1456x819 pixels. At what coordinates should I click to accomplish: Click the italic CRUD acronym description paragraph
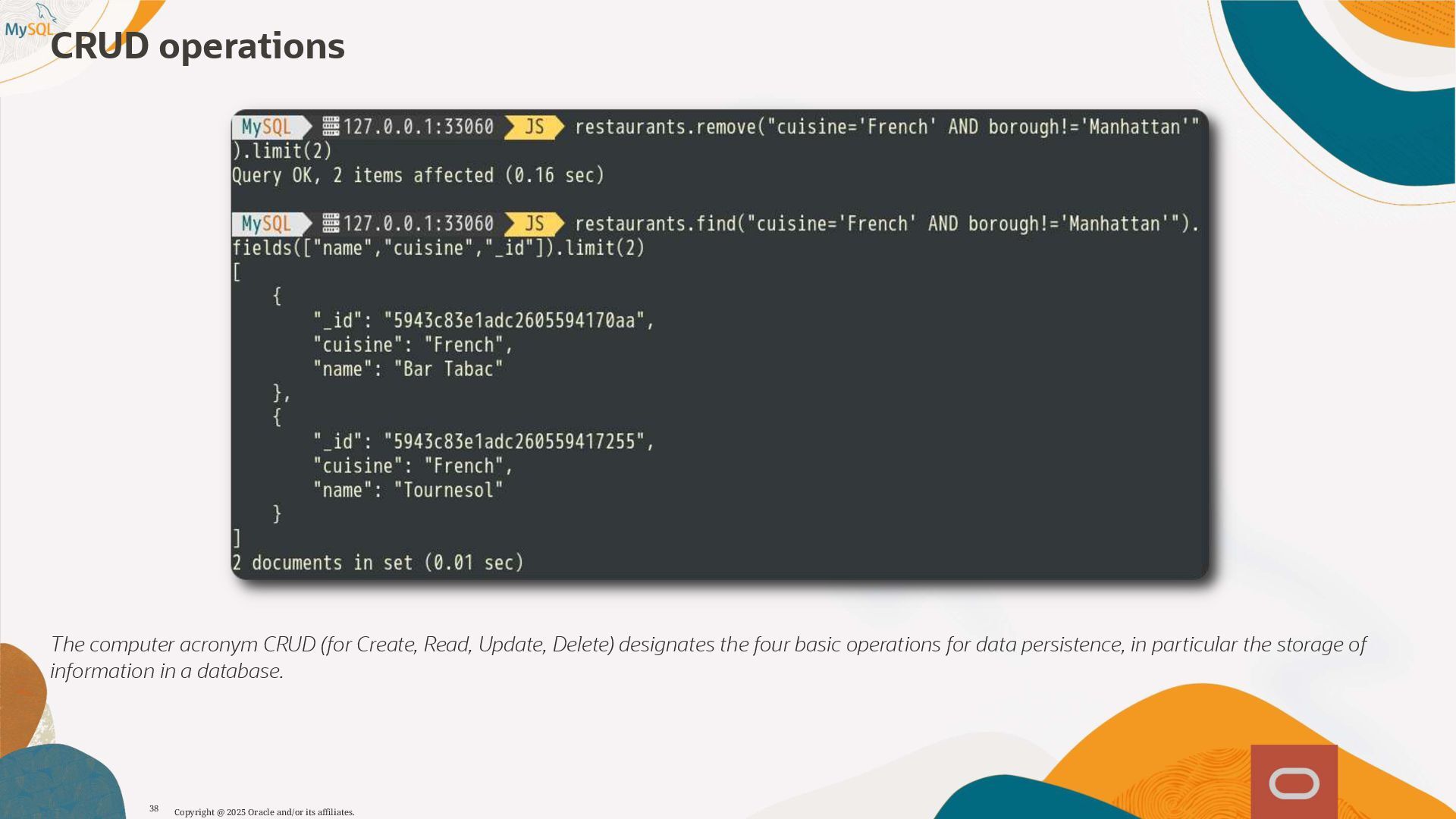tap(707, 657)
